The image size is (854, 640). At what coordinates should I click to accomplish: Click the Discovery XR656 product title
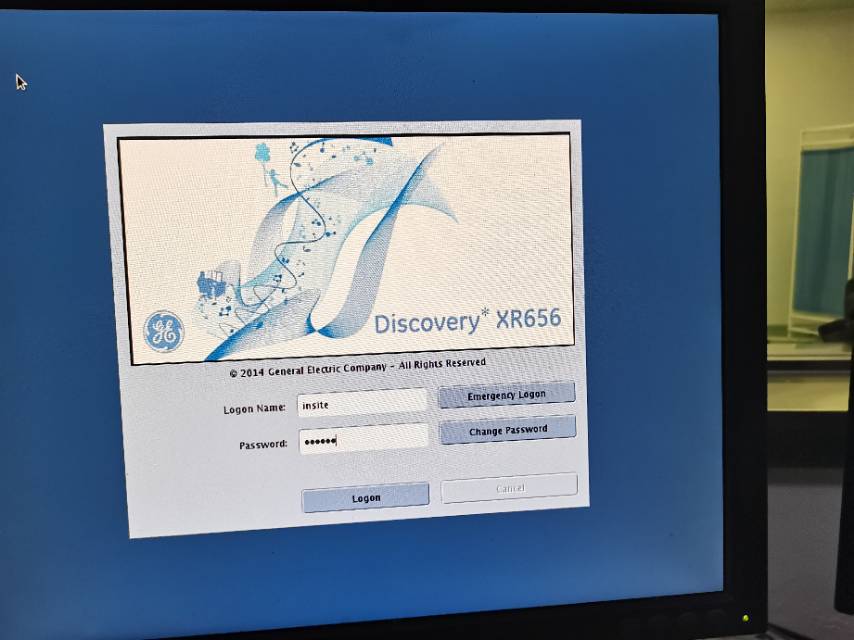[x=467, y=321]
